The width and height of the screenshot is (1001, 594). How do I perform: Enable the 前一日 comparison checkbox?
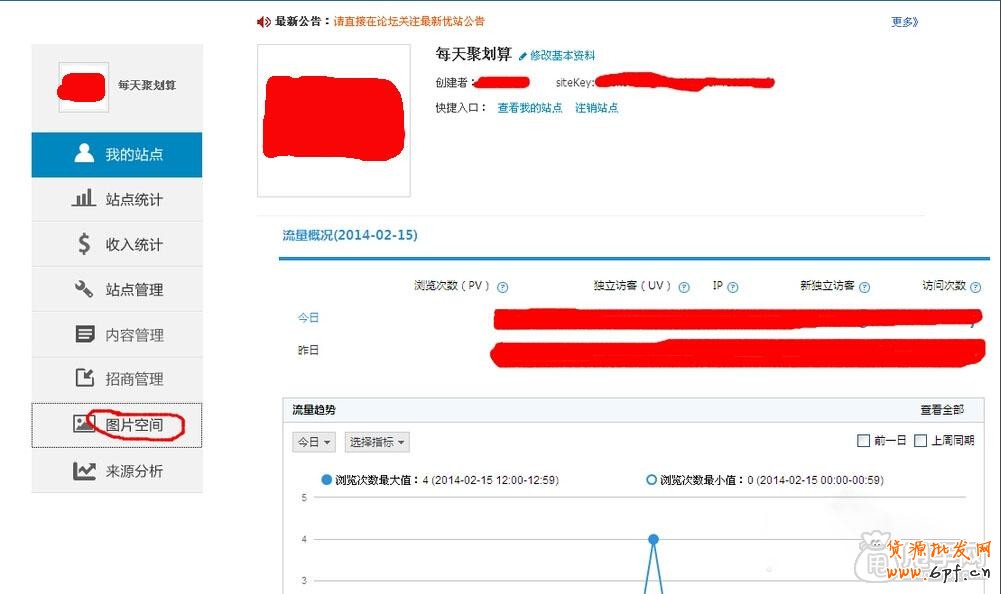864,441
